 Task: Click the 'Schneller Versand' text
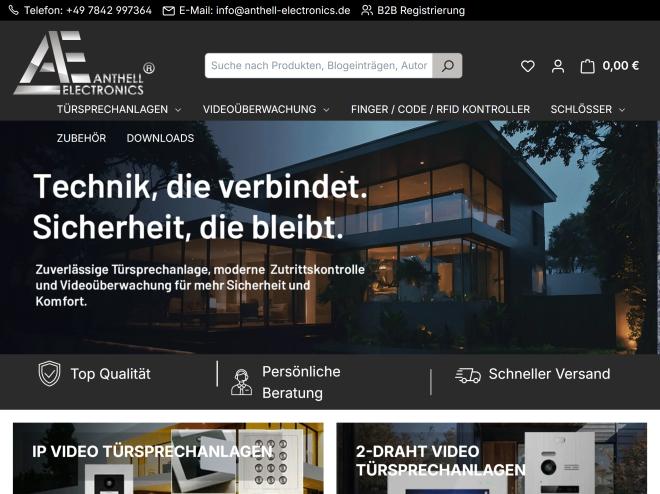click(x=549, y=374)
